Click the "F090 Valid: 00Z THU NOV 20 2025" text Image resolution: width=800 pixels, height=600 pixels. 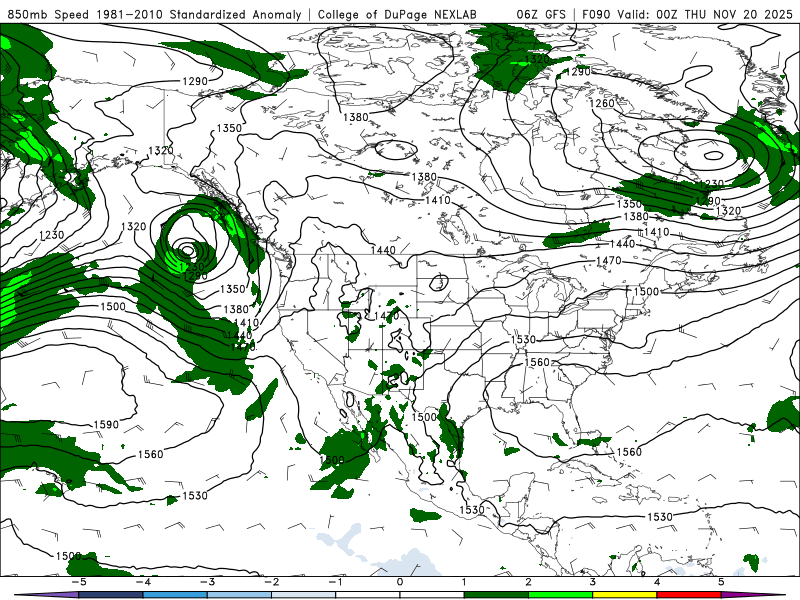(687, 14)
